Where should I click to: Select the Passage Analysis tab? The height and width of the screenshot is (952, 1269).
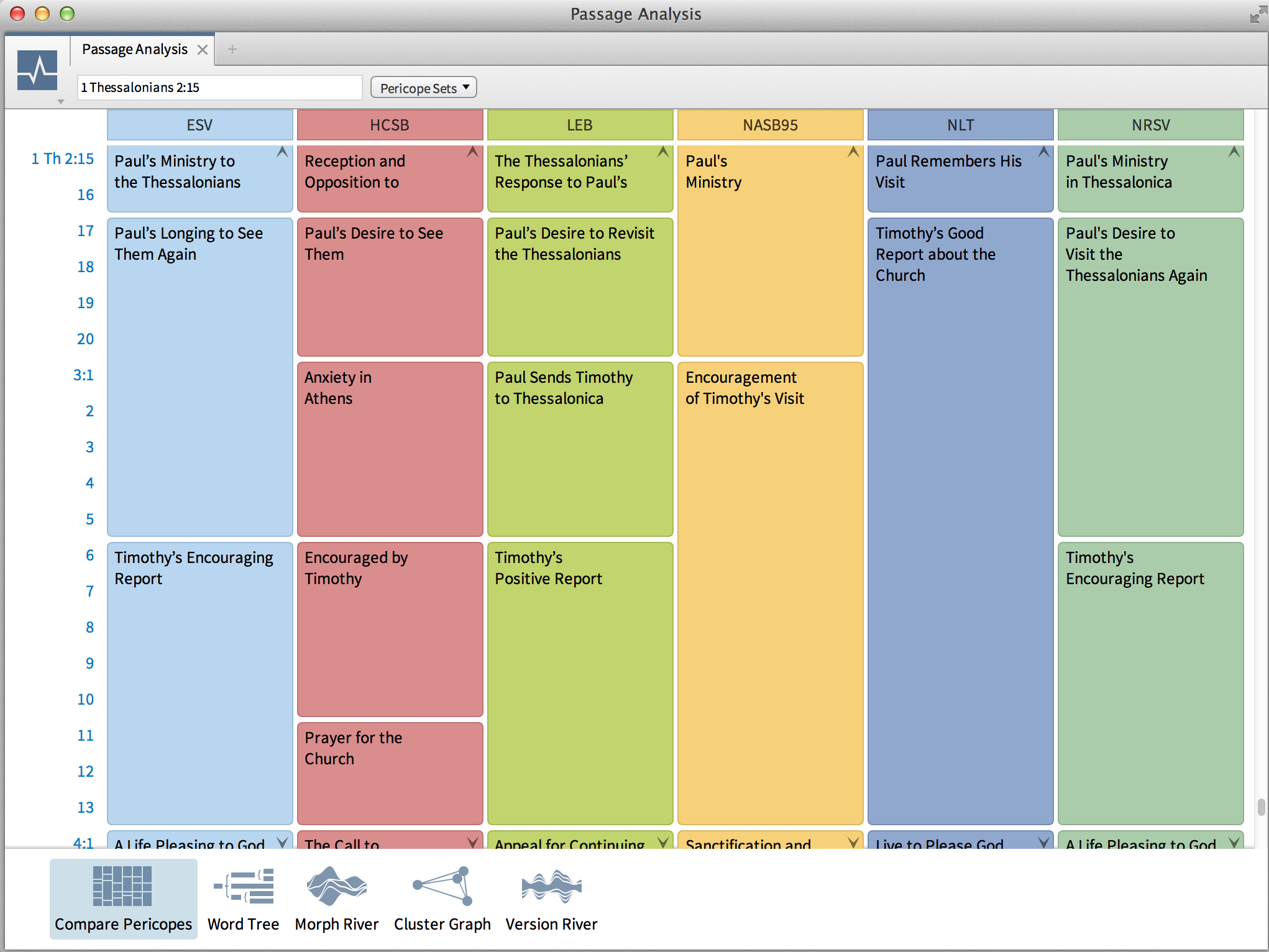135,49
